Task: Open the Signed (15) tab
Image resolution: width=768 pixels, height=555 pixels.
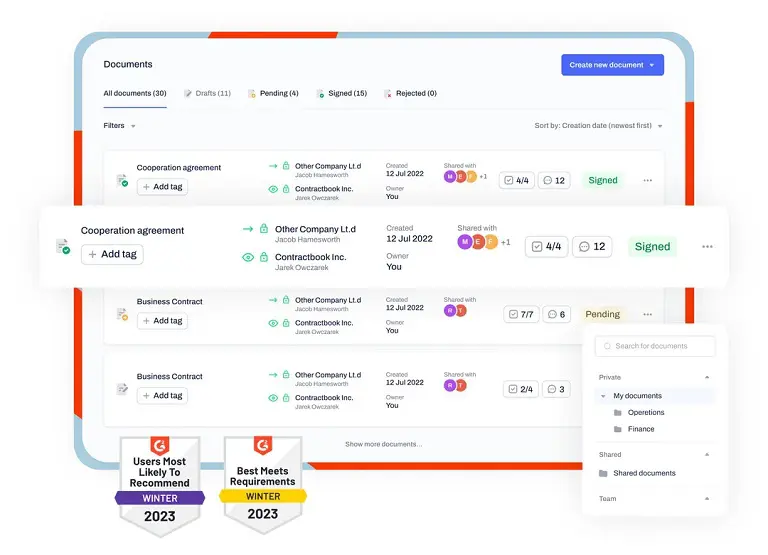Action: tap(341, 94)
